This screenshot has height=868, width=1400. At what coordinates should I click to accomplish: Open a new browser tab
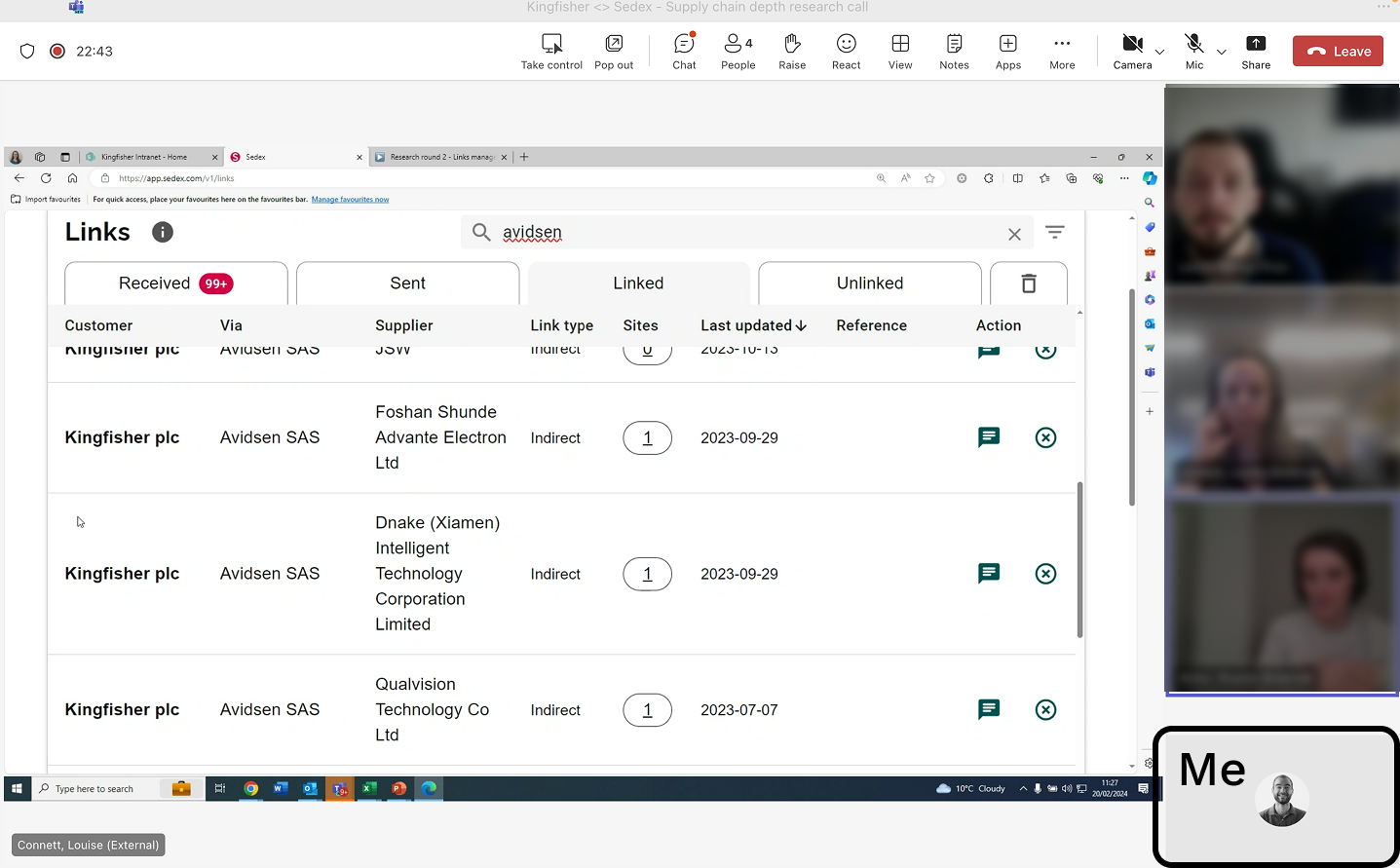(x=524, y=157)
